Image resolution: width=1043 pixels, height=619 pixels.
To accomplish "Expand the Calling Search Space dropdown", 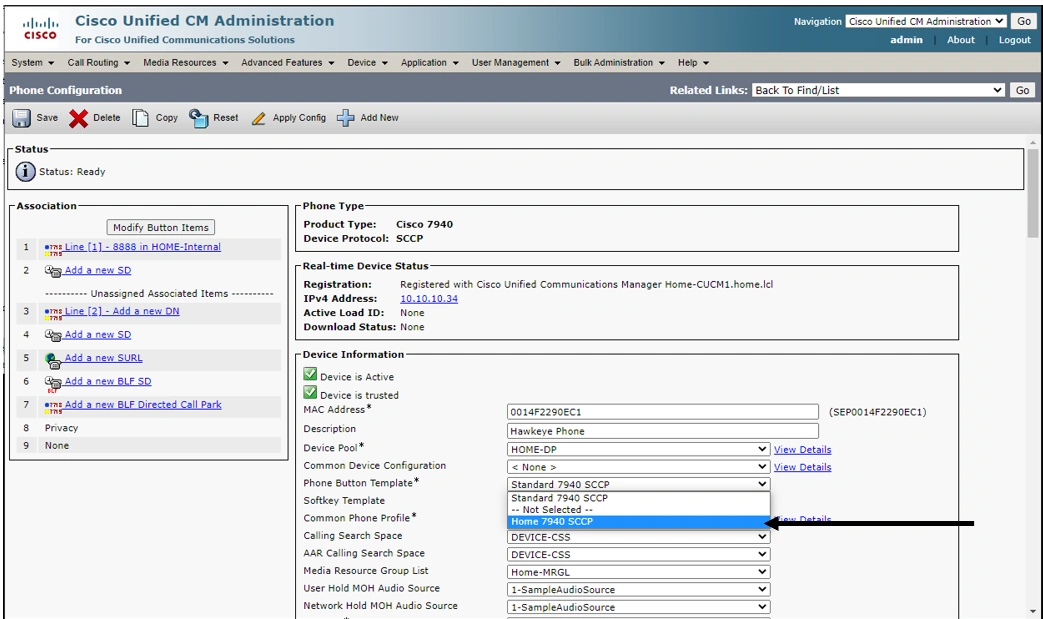I will [x=639, y=537].
